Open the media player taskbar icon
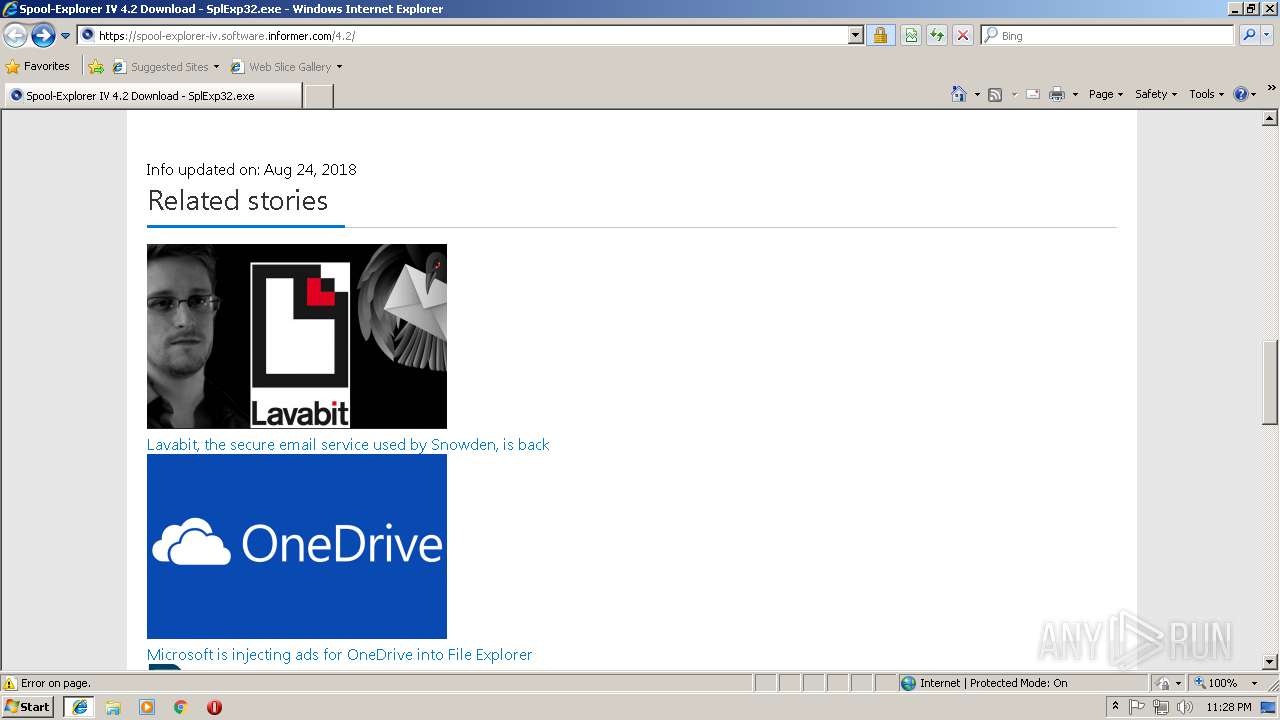The image size is (1280, 720). (x=147, y=707)
